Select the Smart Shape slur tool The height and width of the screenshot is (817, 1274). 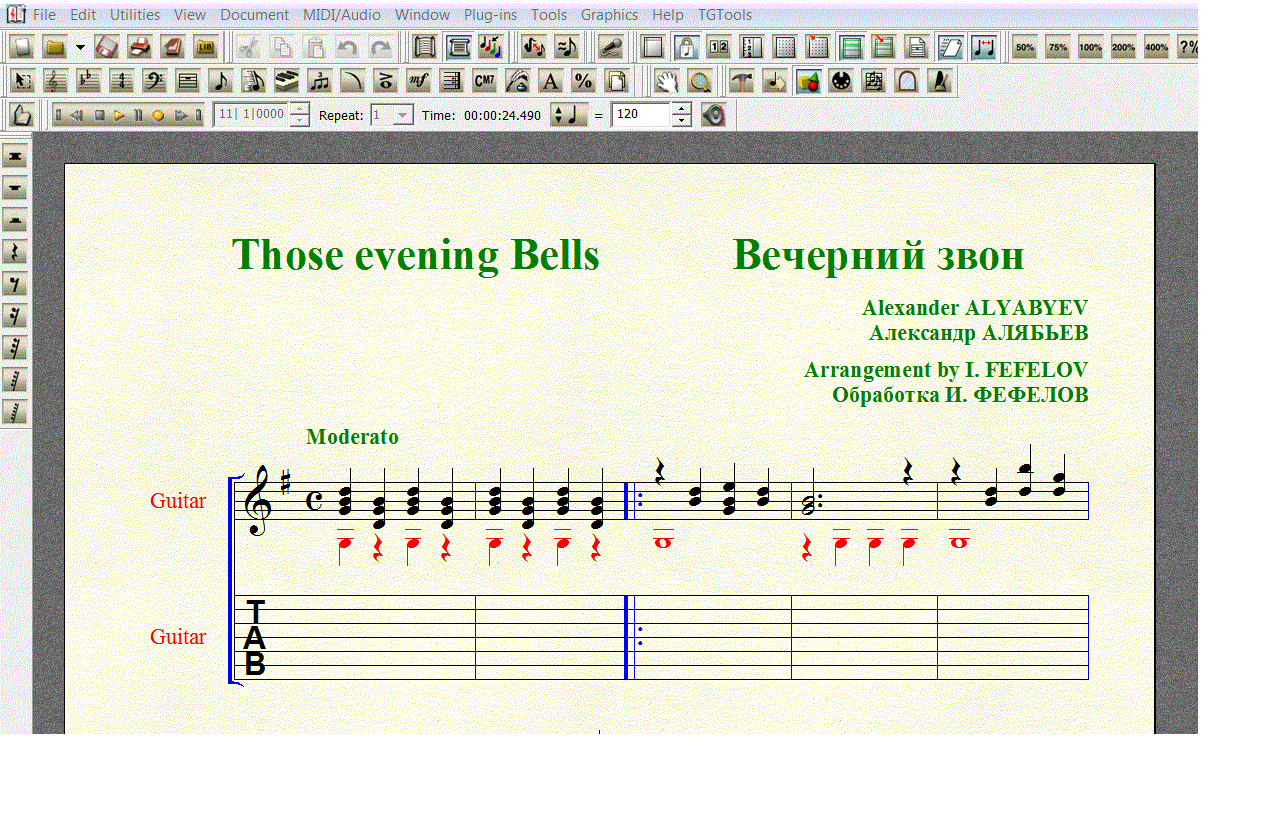coord(353,82)
